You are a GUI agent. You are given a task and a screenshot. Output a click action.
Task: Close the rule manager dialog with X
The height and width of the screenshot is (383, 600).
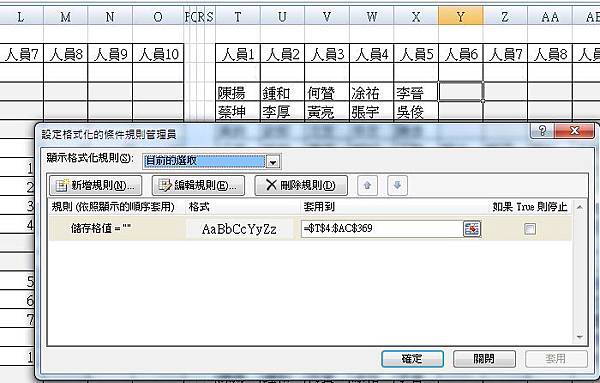click(x=574, y=131)
